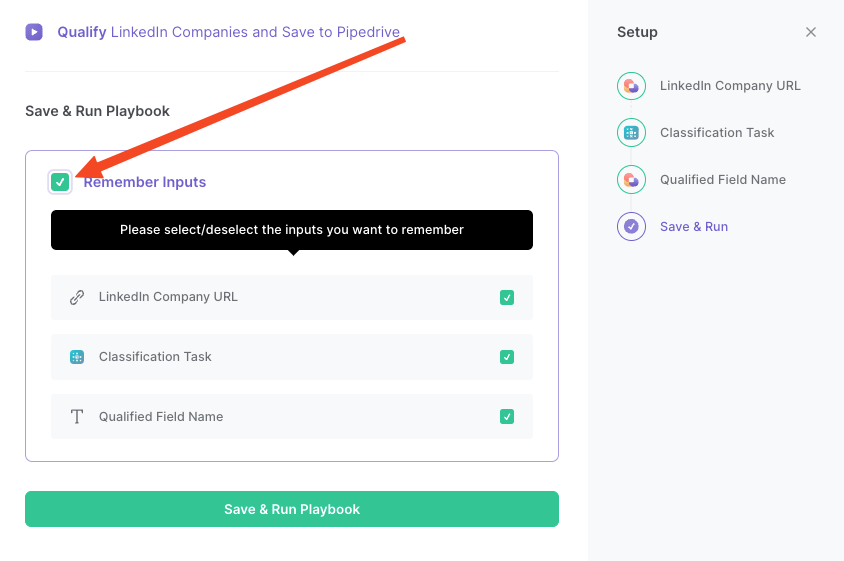Click the Save & Run checkmark step icon
This screenshot has height=561, width=844.
click(631, 226)
